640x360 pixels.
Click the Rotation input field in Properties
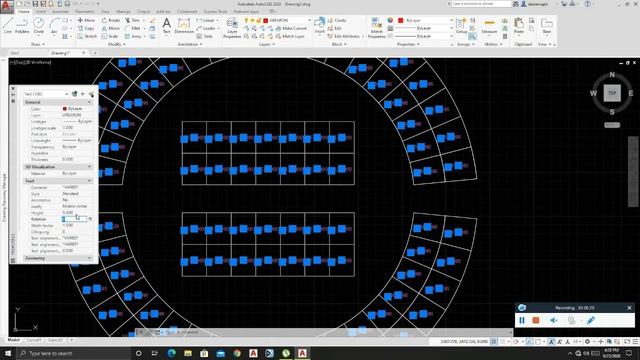tap(75, 219)
